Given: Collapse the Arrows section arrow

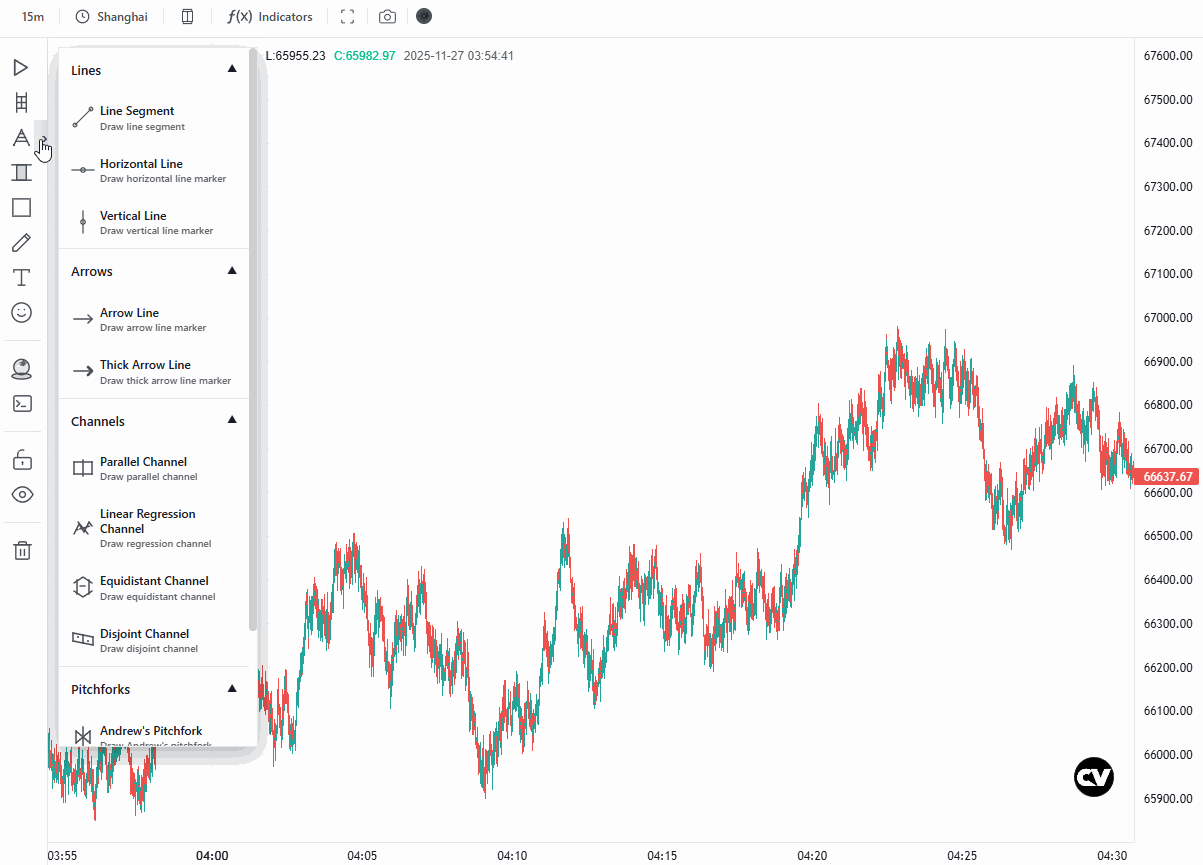Looking at the screenshot, I should [232, 270].
